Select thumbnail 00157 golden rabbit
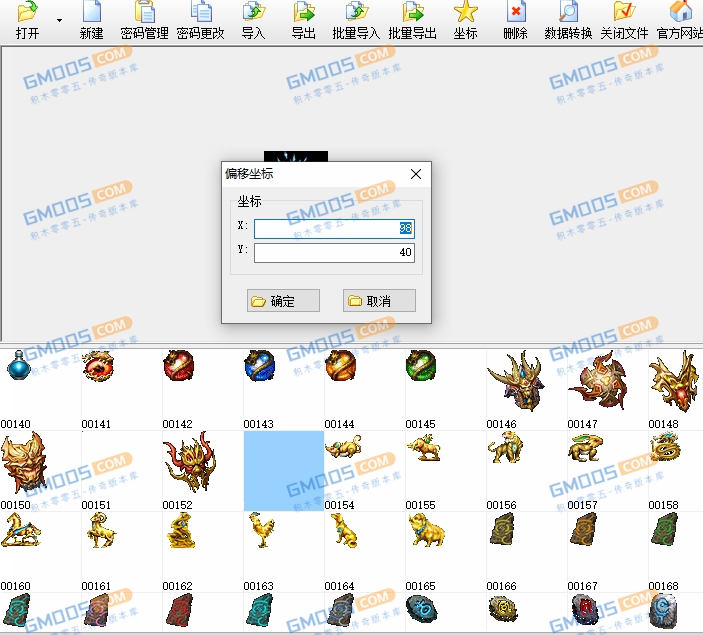The width and height of the screenshot is (703, 635). [x=608, y=471]
